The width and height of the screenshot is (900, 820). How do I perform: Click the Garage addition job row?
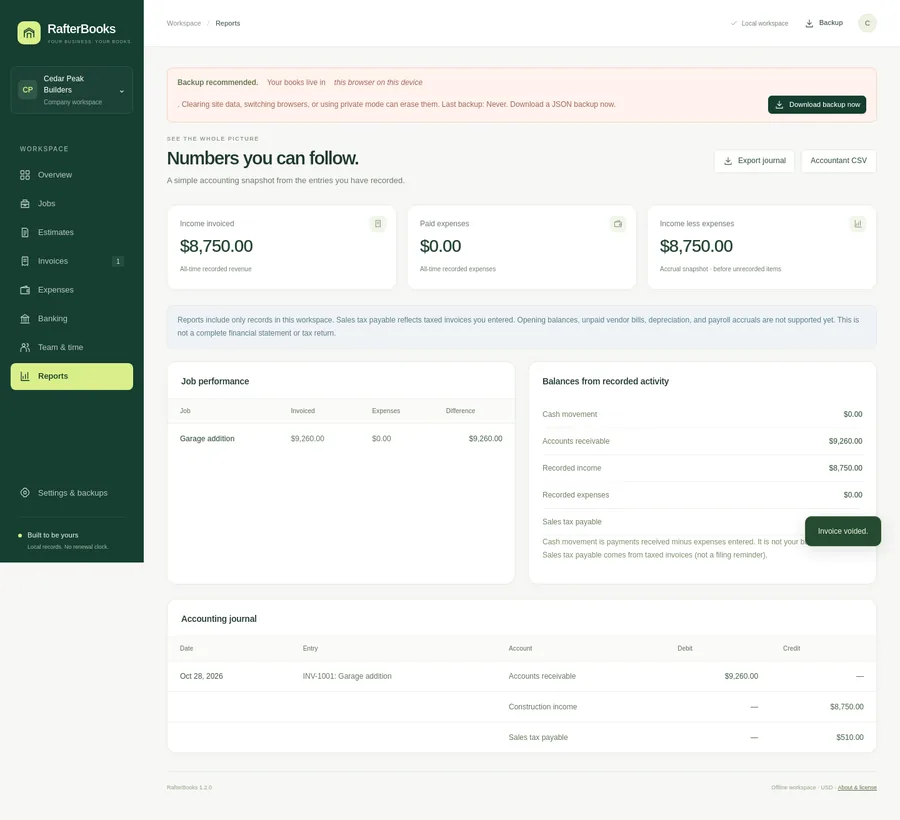point(341,438)
